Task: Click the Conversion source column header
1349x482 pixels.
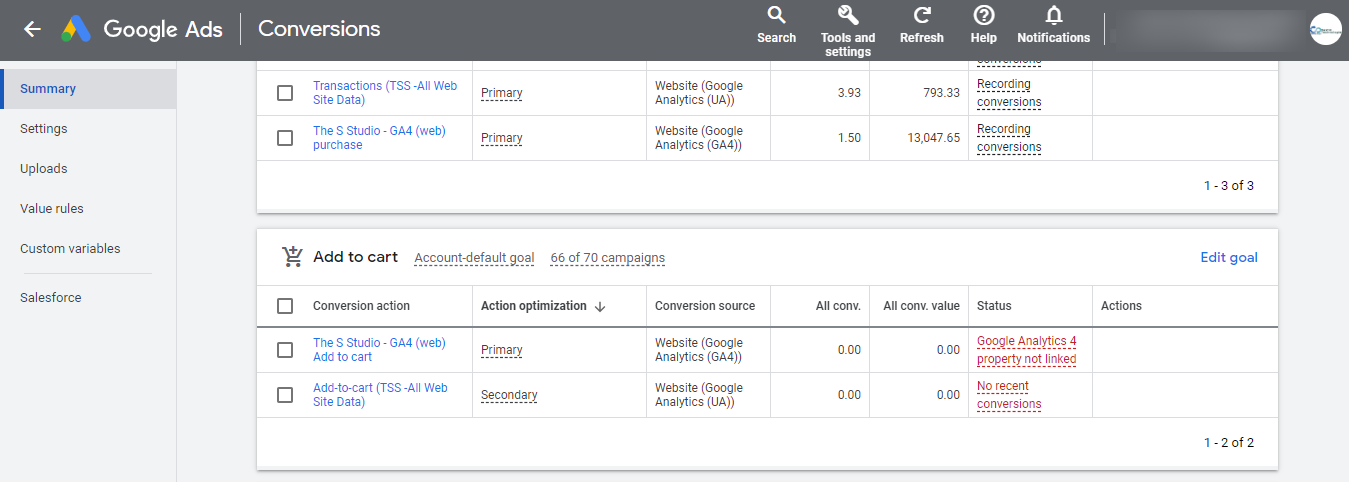Action: point(705,306)
